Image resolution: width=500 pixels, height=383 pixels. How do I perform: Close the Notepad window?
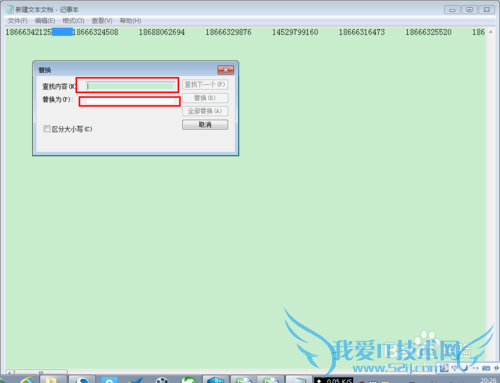pyautogui.click(x=487, y=10)
